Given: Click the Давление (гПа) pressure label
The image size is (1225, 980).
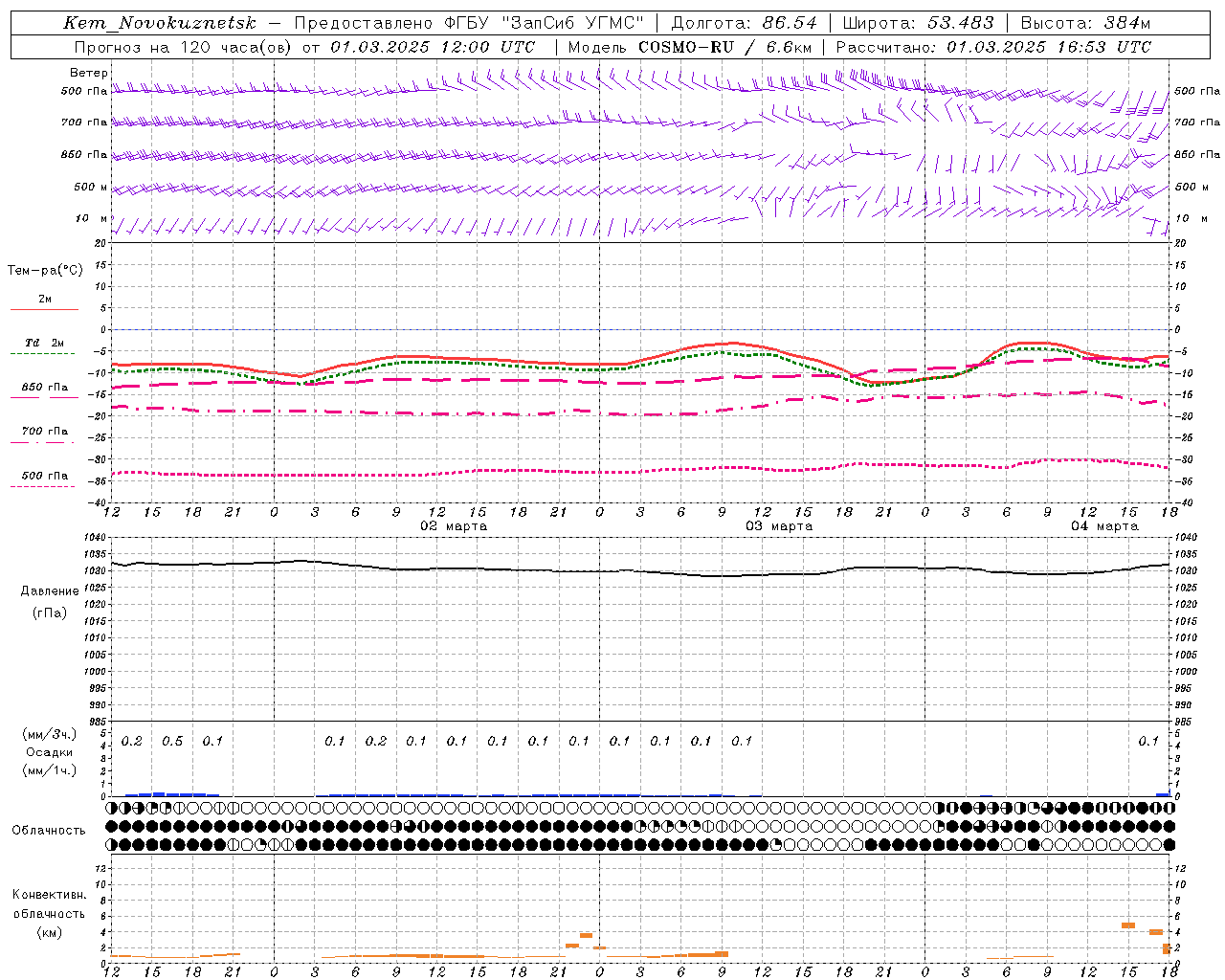Looking at the screenshot, I should [x=50, y=602].
